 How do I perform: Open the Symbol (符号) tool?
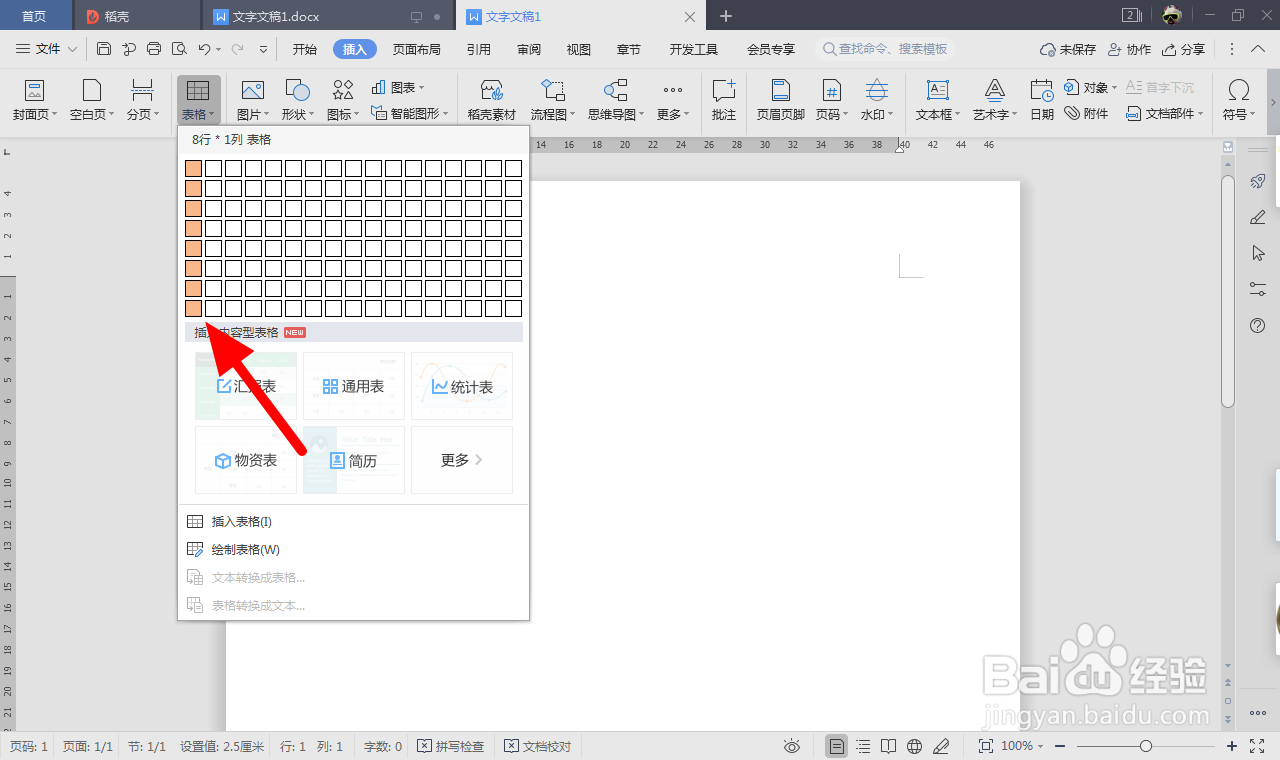coord(1238,101)
